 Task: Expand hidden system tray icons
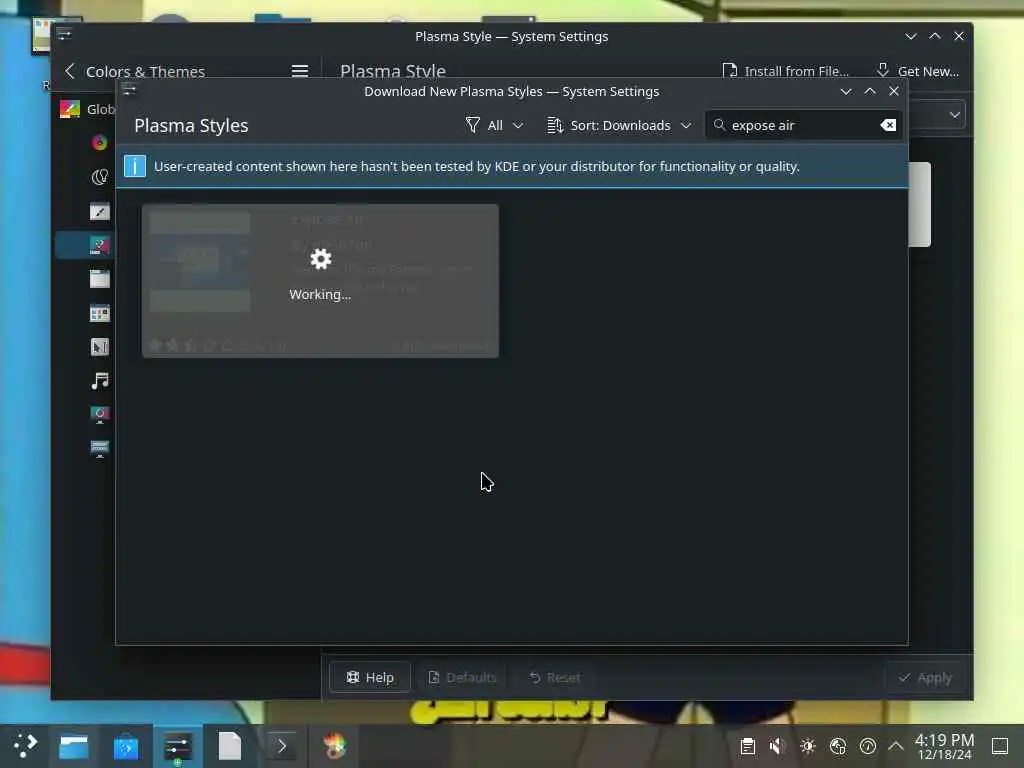coord(896,746)
